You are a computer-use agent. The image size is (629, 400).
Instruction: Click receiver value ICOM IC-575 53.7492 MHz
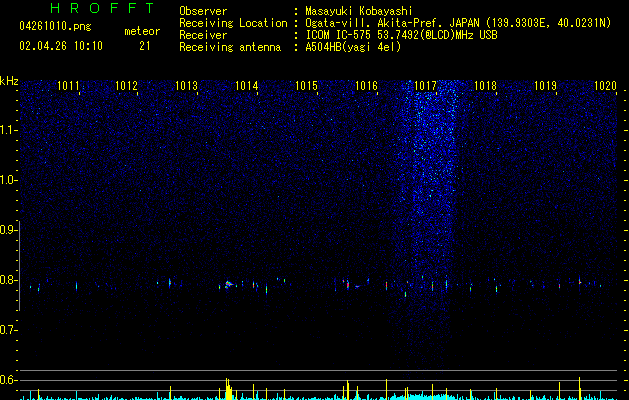click(x=401, y=35)
